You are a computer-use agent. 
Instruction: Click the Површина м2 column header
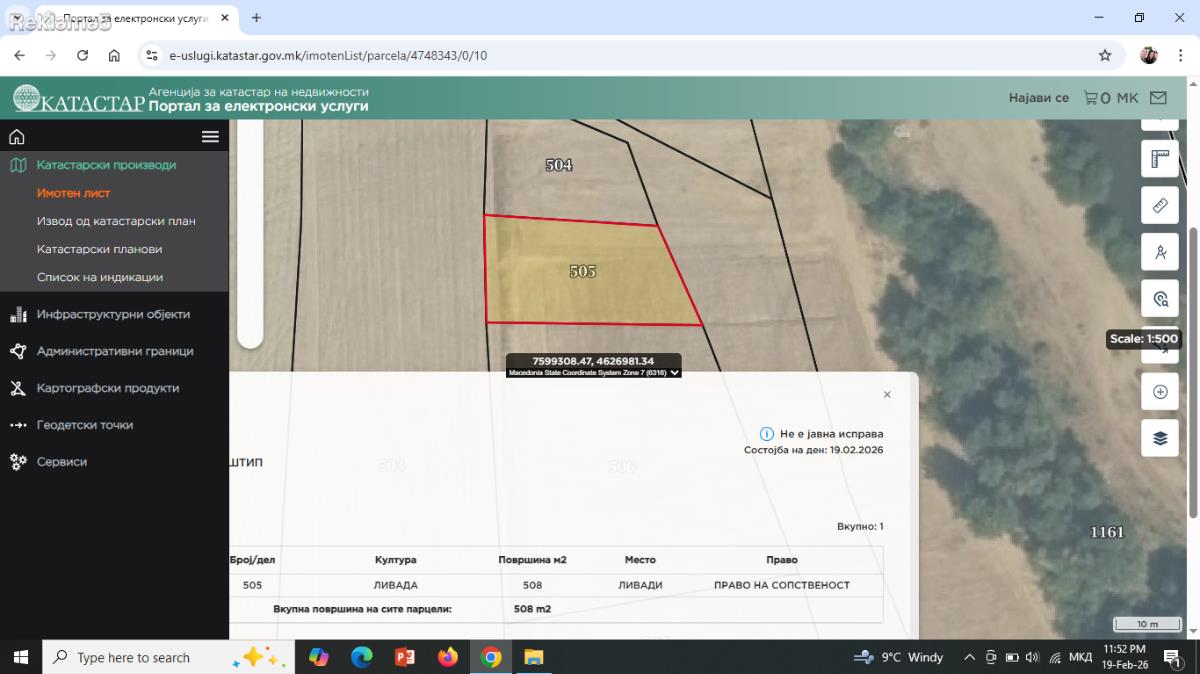point(533,560)
